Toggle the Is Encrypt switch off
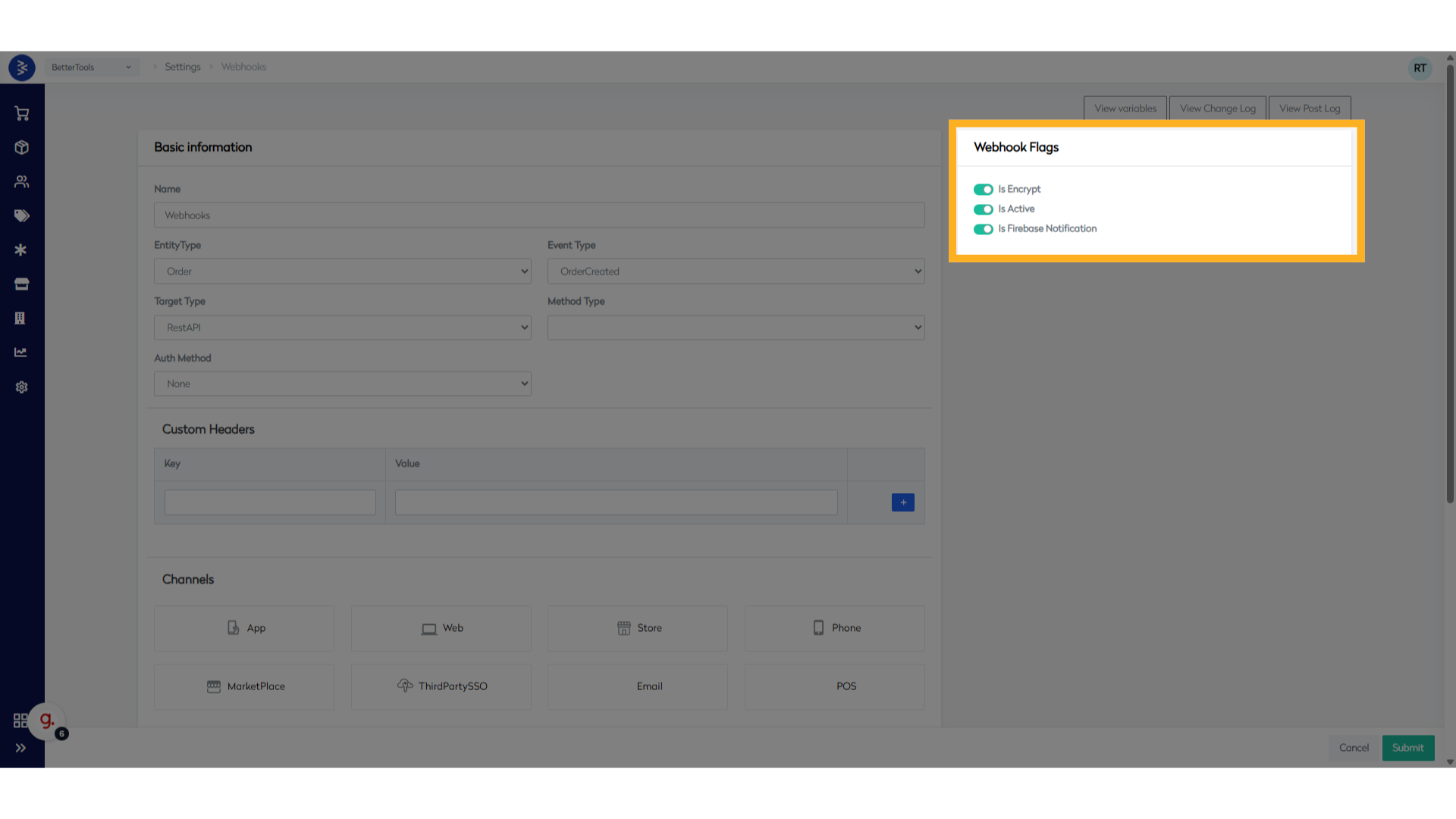The width and height of the screenshot is (1456, 819). pos(983,189)
